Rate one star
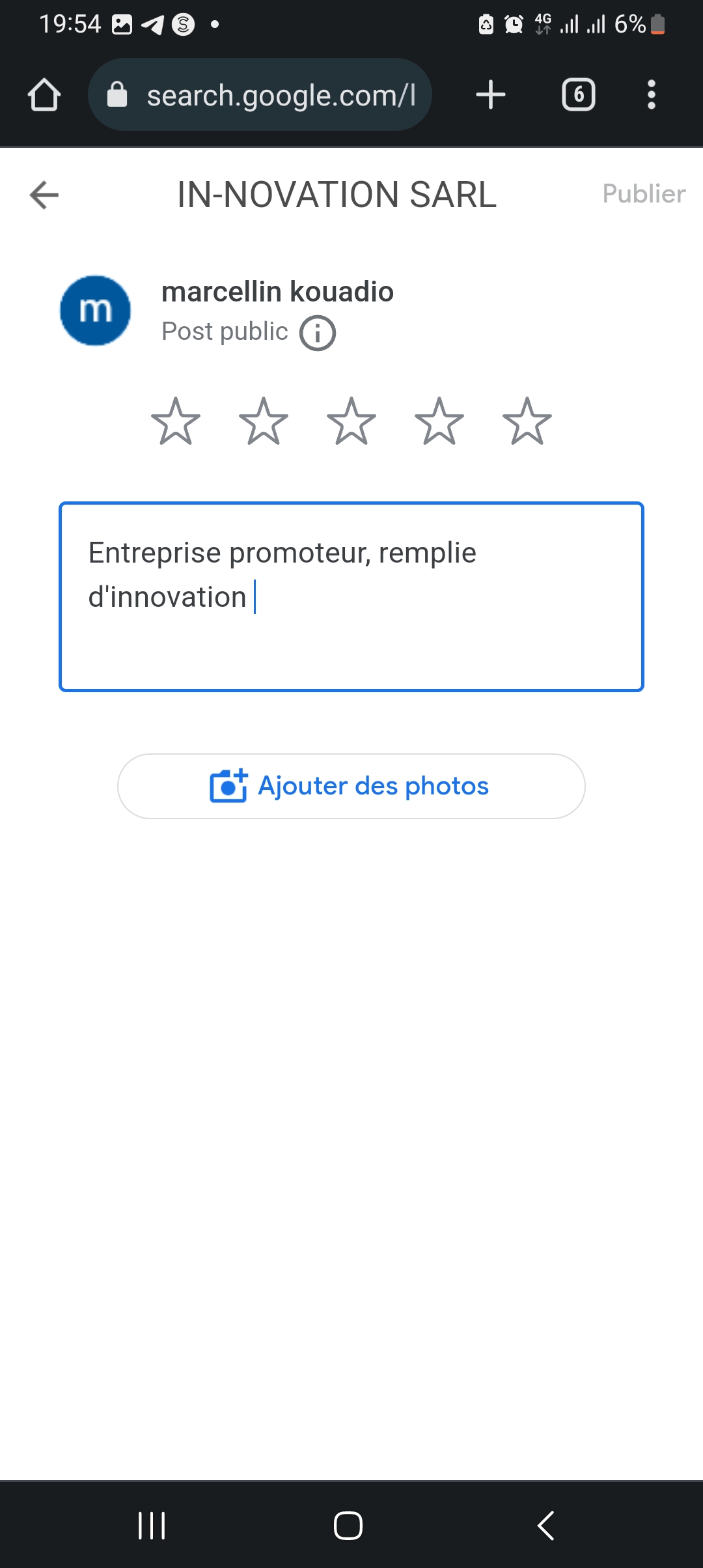The width and height of the screenshot is (703, 1568). point(176,421)
